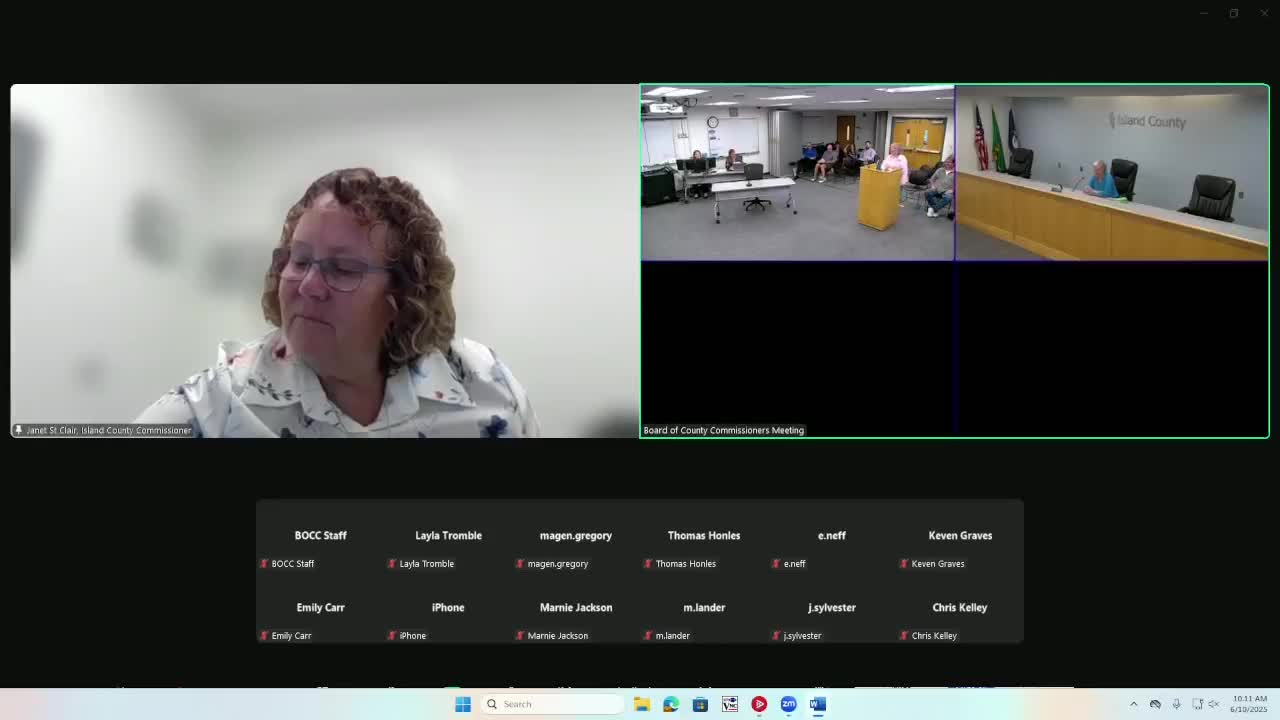This screenshot has width=1280, height=720.
Task: Click the pin icon beside Janet St Clair's name
Action: coord(18,430)
